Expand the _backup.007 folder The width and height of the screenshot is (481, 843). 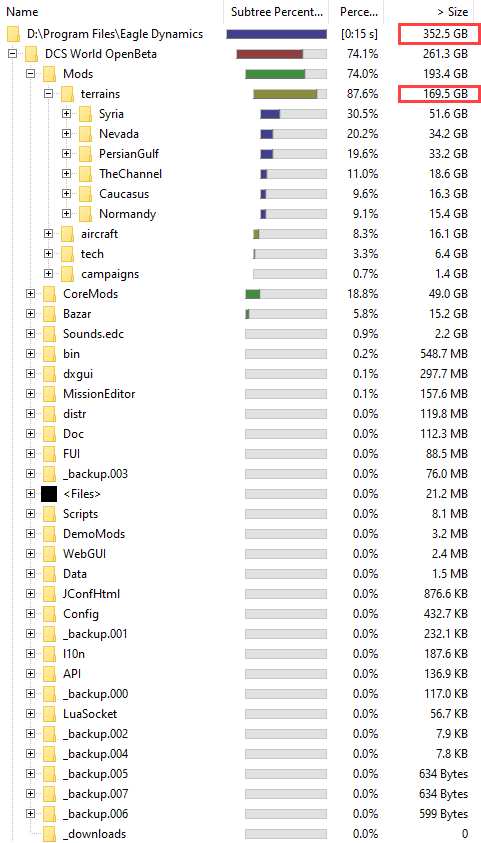[31, 794]
